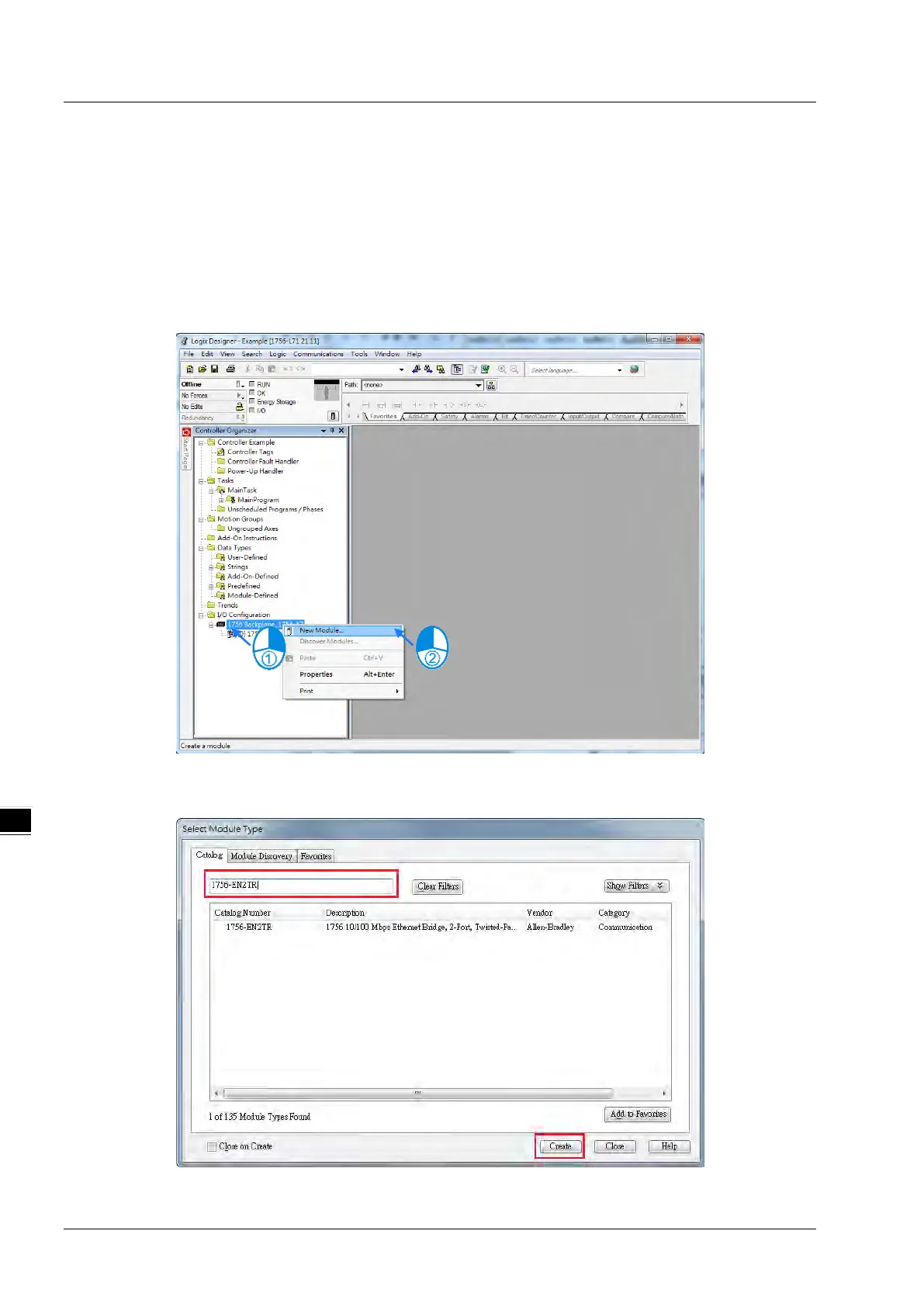Screen dimensions: 924x1307
Task: Click the key switch controller image
Action: click(327, 390)
